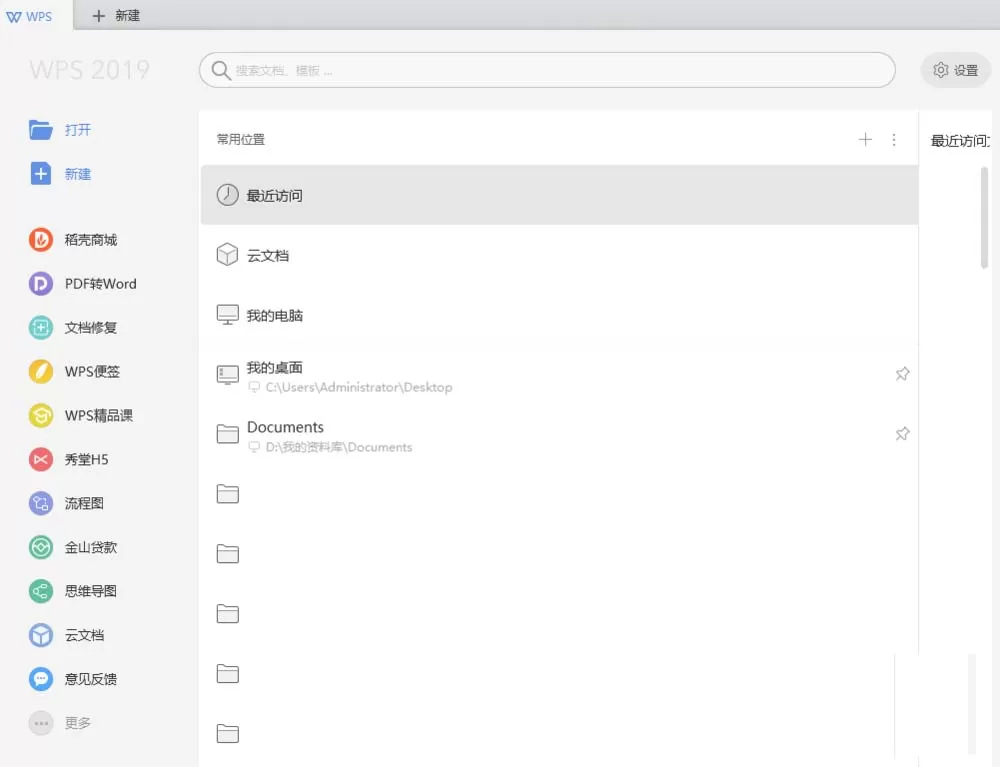The height and width of the screenshot is (767, 1000).
Task: Open 意见反馈 feedback icon
Action: click(41, 679)
